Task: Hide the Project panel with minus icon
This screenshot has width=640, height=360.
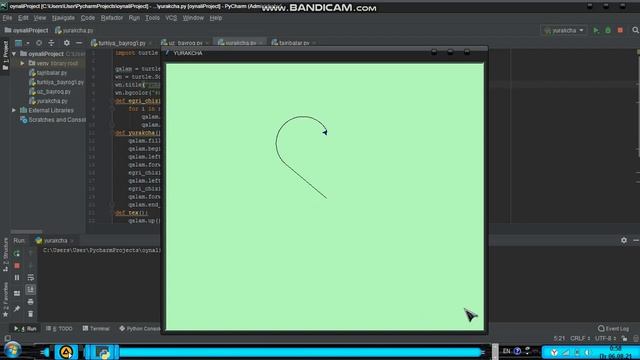Action: click(79, 43)
